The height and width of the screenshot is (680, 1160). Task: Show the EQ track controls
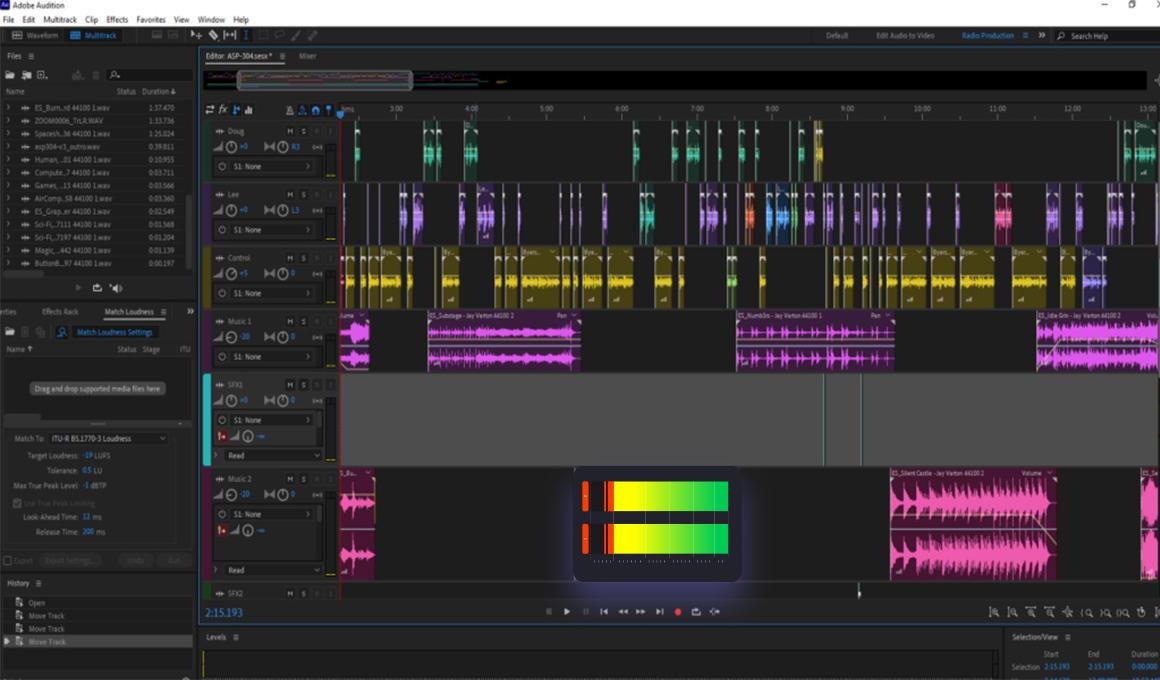coord(249,110)
